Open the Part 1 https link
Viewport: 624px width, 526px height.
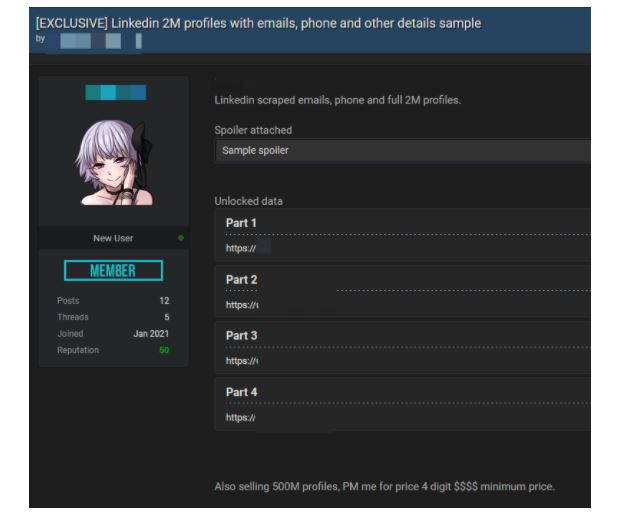241,248
